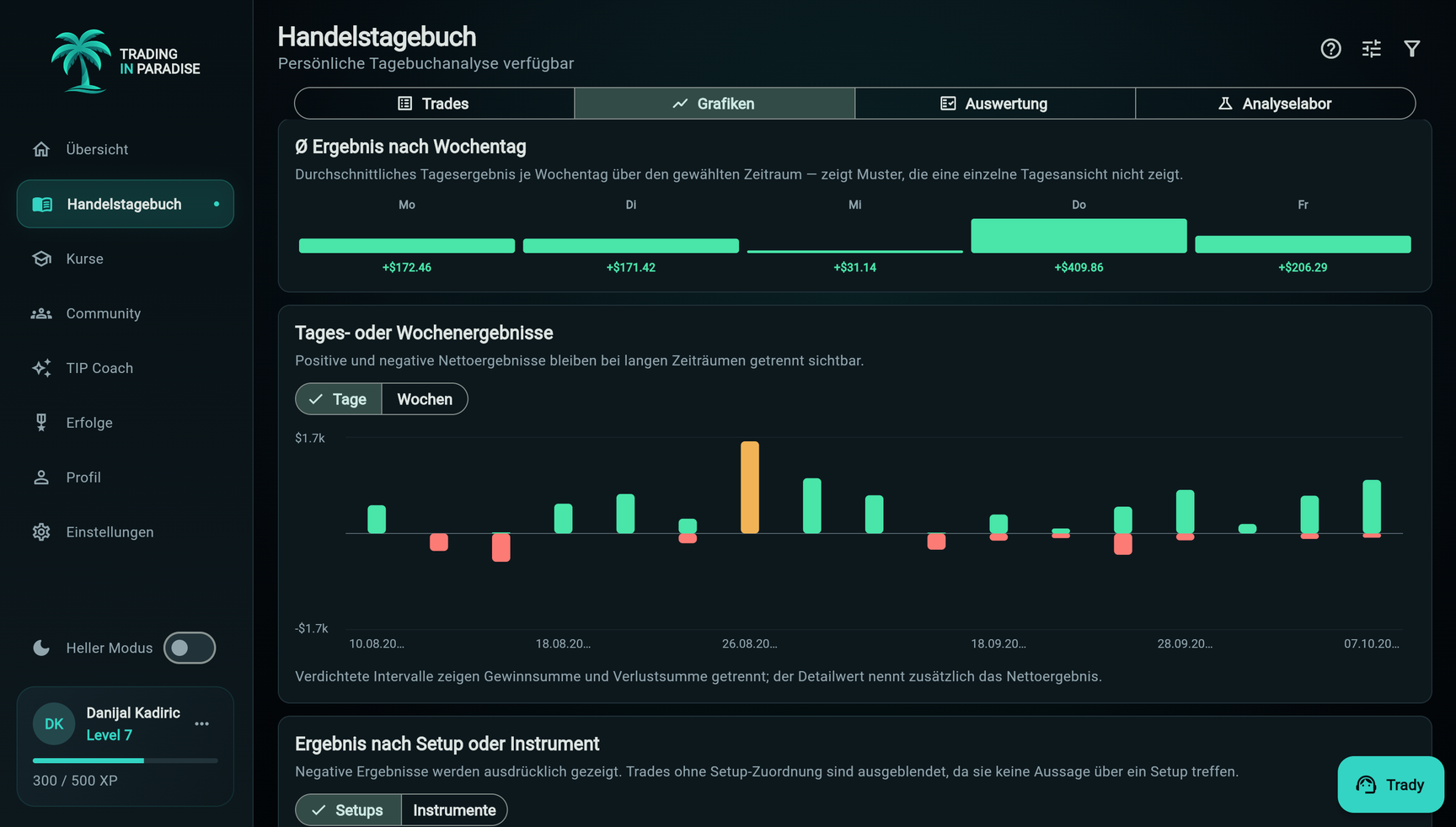The image size is (1456, 827).
Task: Click the gear icon for Einstellungen
Action: point(41,532)
